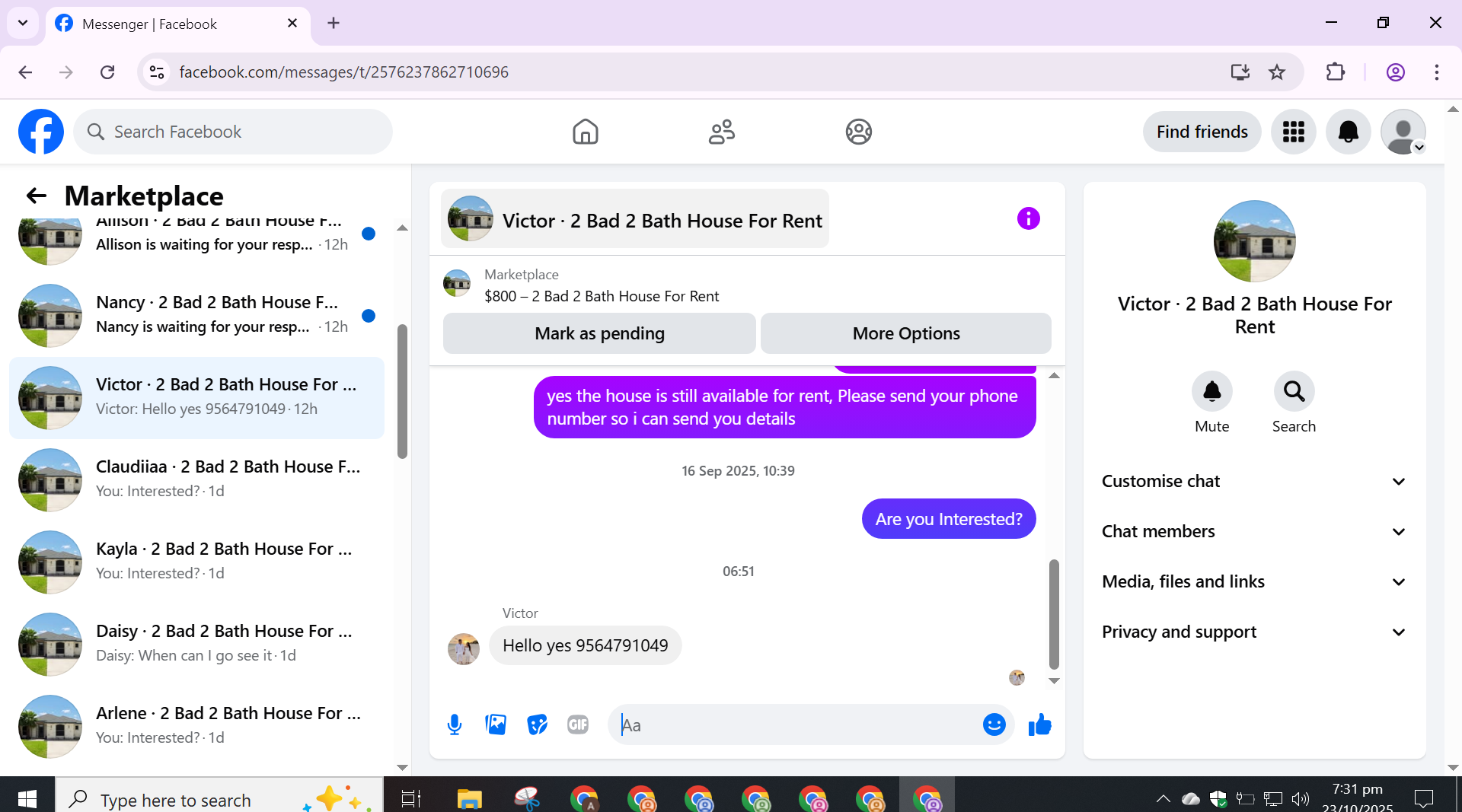The height and width of the screenshot is (812, 1462).
Task: Open the Marketplace listing $800 link
Action: [601, 296]
